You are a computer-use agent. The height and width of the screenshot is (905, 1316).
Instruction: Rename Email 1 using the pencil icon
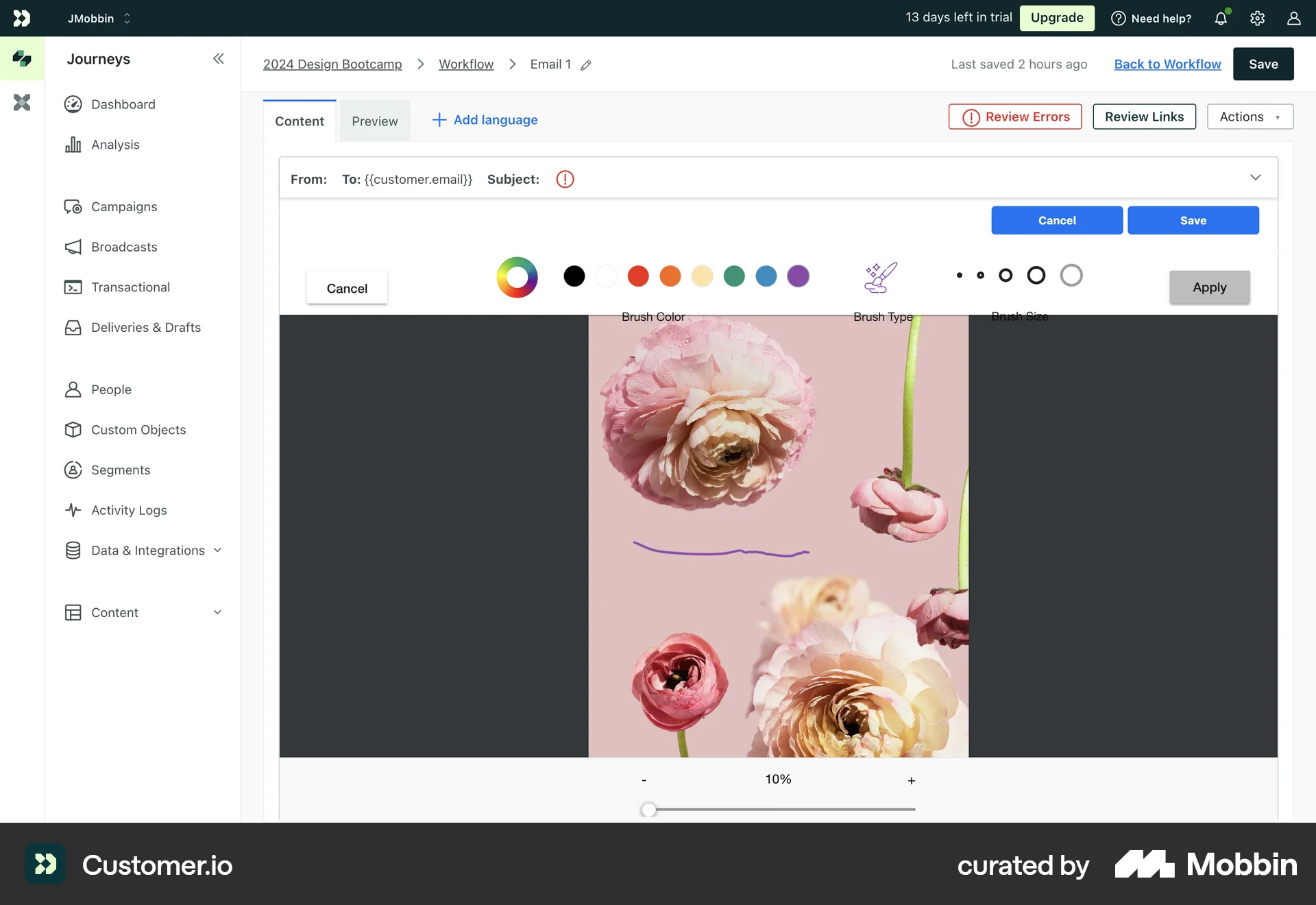pyautogui.click(x=586, y=64)
